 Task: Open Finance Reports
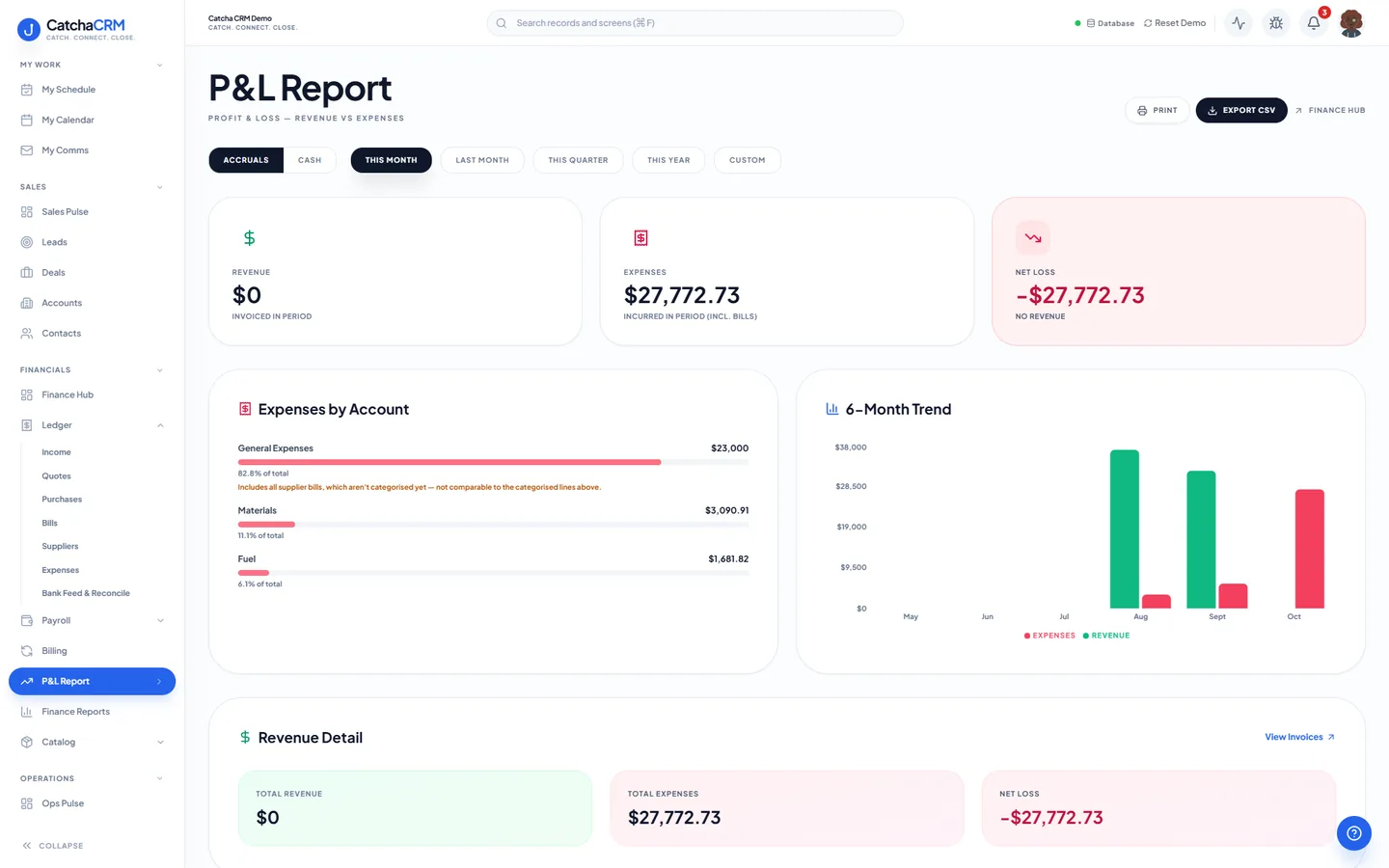[x=92, y=712]
